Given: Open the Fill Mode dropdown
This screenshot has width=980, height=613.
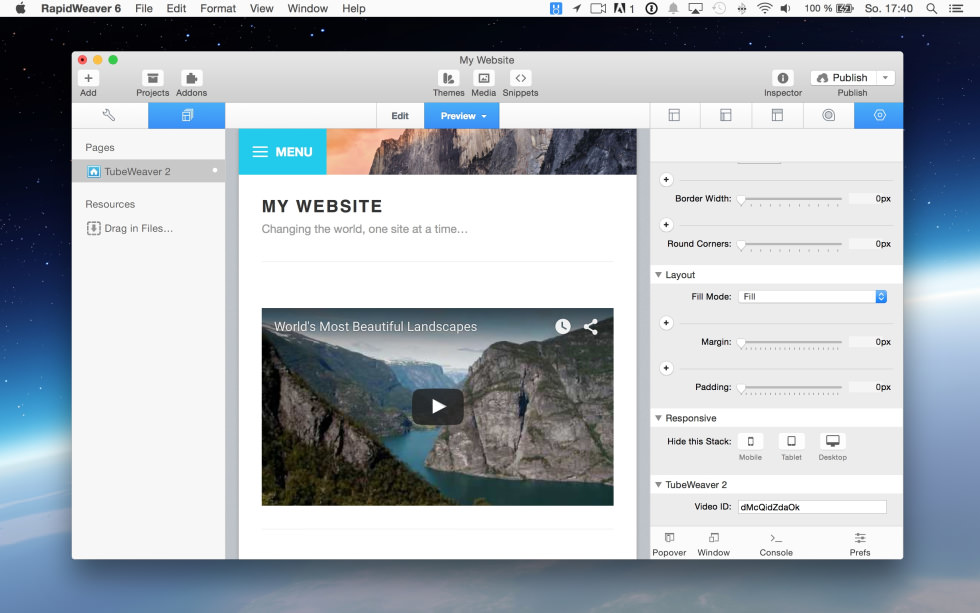Looking at the screenshot, I should pos(812,297).
